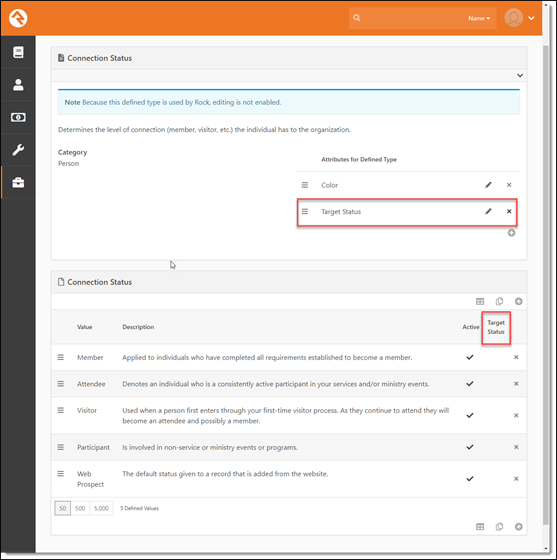The height and width of the screenshot is (560, 557).
Task: Click the Active checkmark for Visitor
Action: point(470,415)
